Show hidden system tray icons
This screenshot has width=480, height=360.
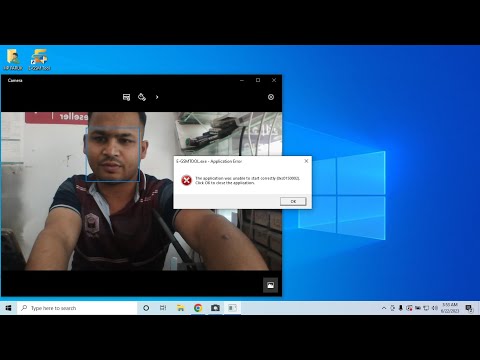click(384, 308)
